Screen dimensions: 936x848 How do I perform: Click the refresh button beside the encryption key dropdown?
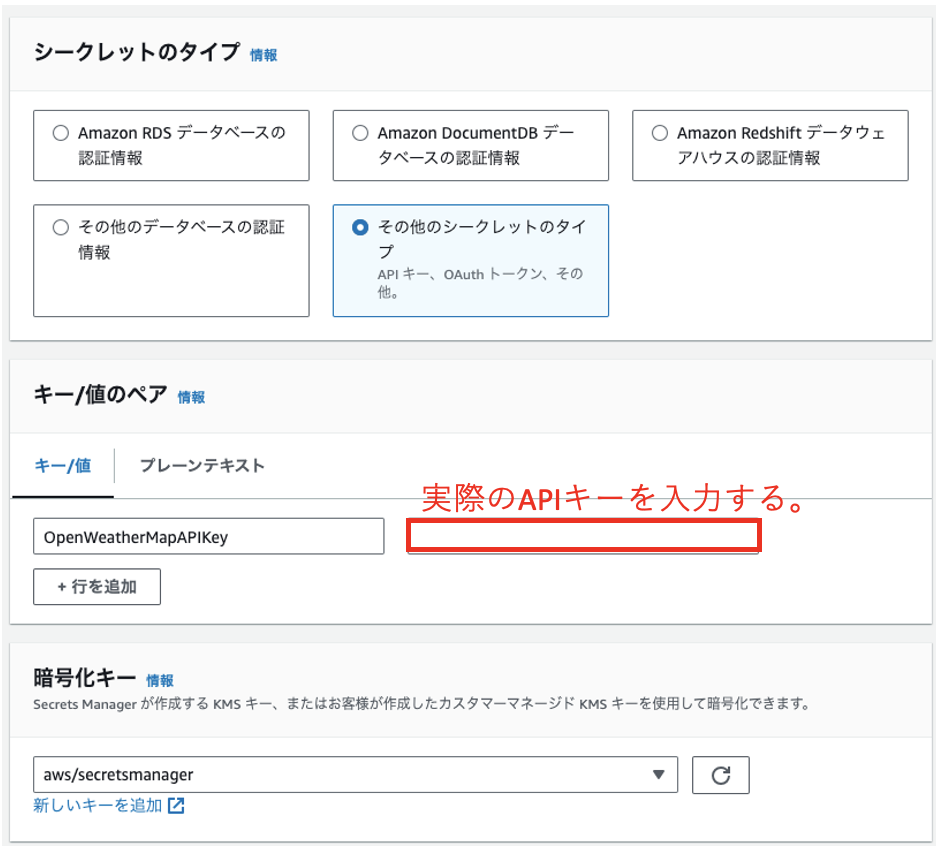(720, 775)
